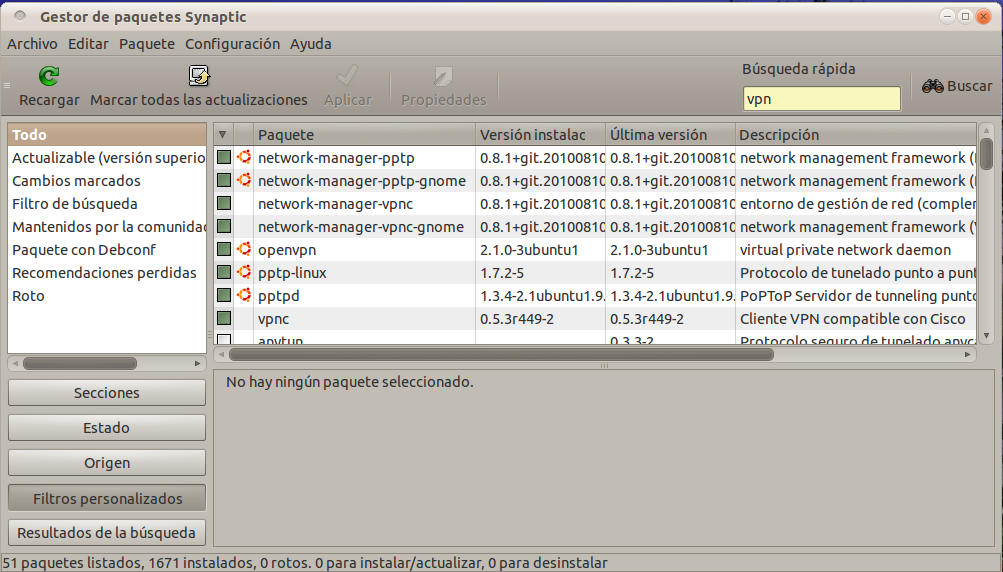Select Paquete con Debconf filter
The height and width of the screenshot is (572, 1003).
pos(107,250)
